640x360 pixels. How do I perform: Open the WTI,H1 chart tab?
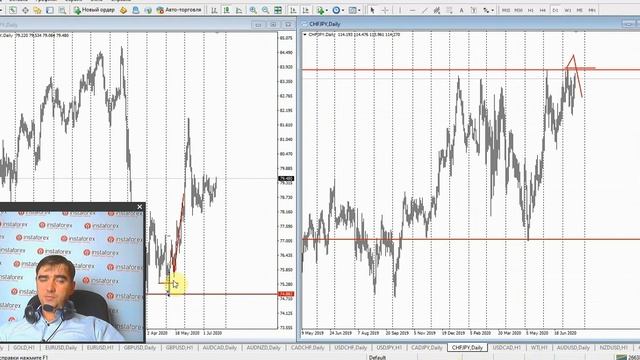pos(539,348)
